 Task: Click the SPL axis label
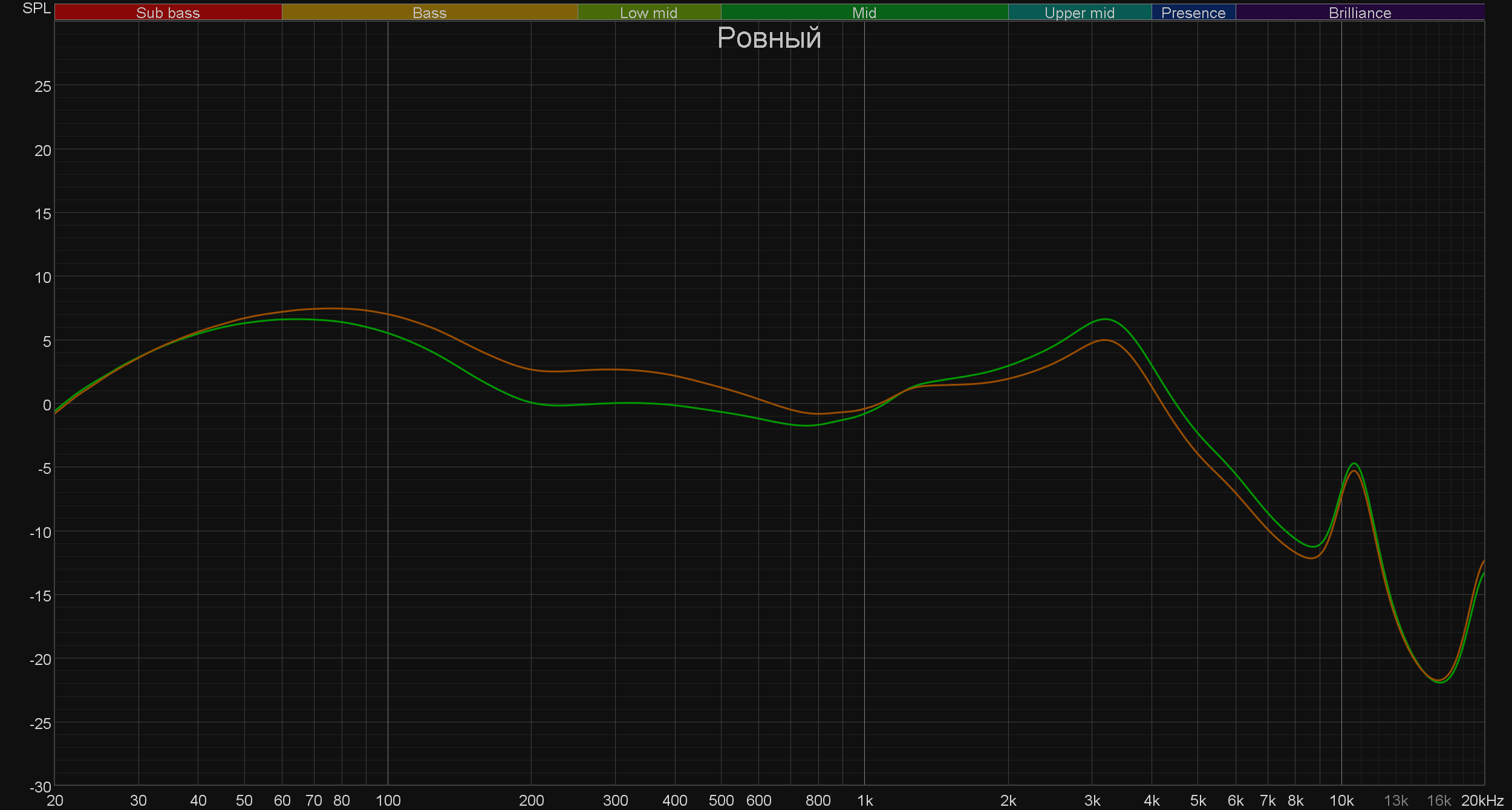tap(36, 8)
